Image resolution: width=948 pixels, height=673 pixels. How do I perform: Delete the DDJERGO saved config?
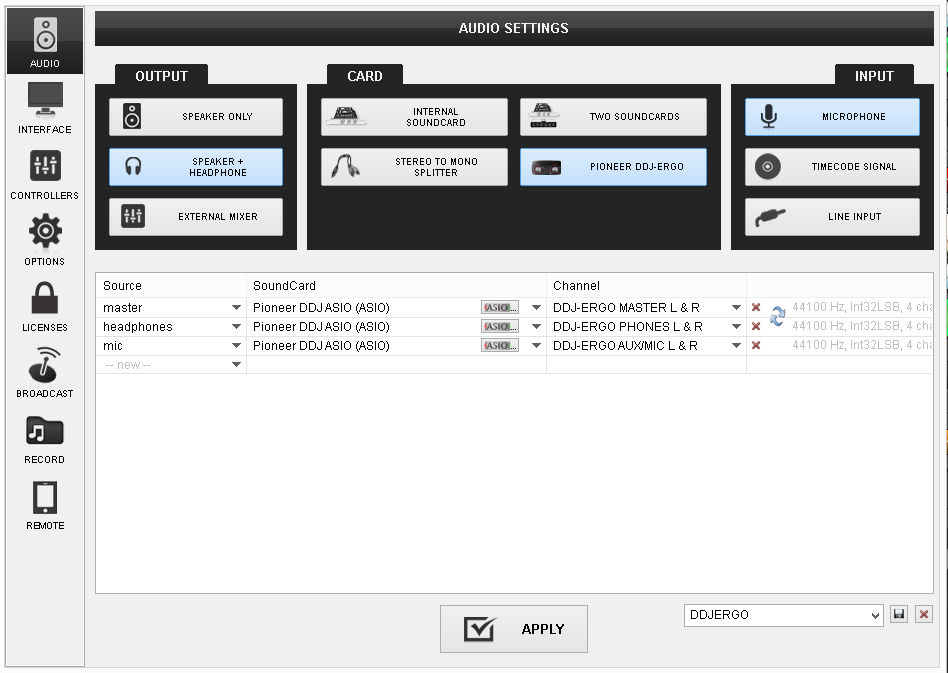click(924, 614)
